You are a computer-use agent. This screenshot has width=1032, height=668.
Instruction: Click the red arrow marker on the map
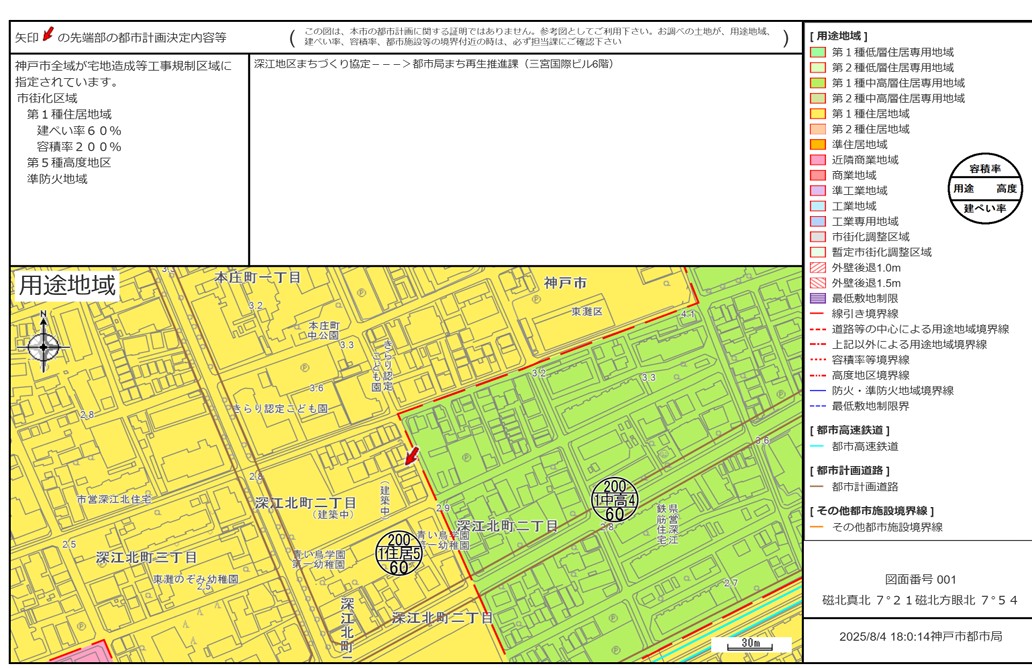tap(411, 456)
